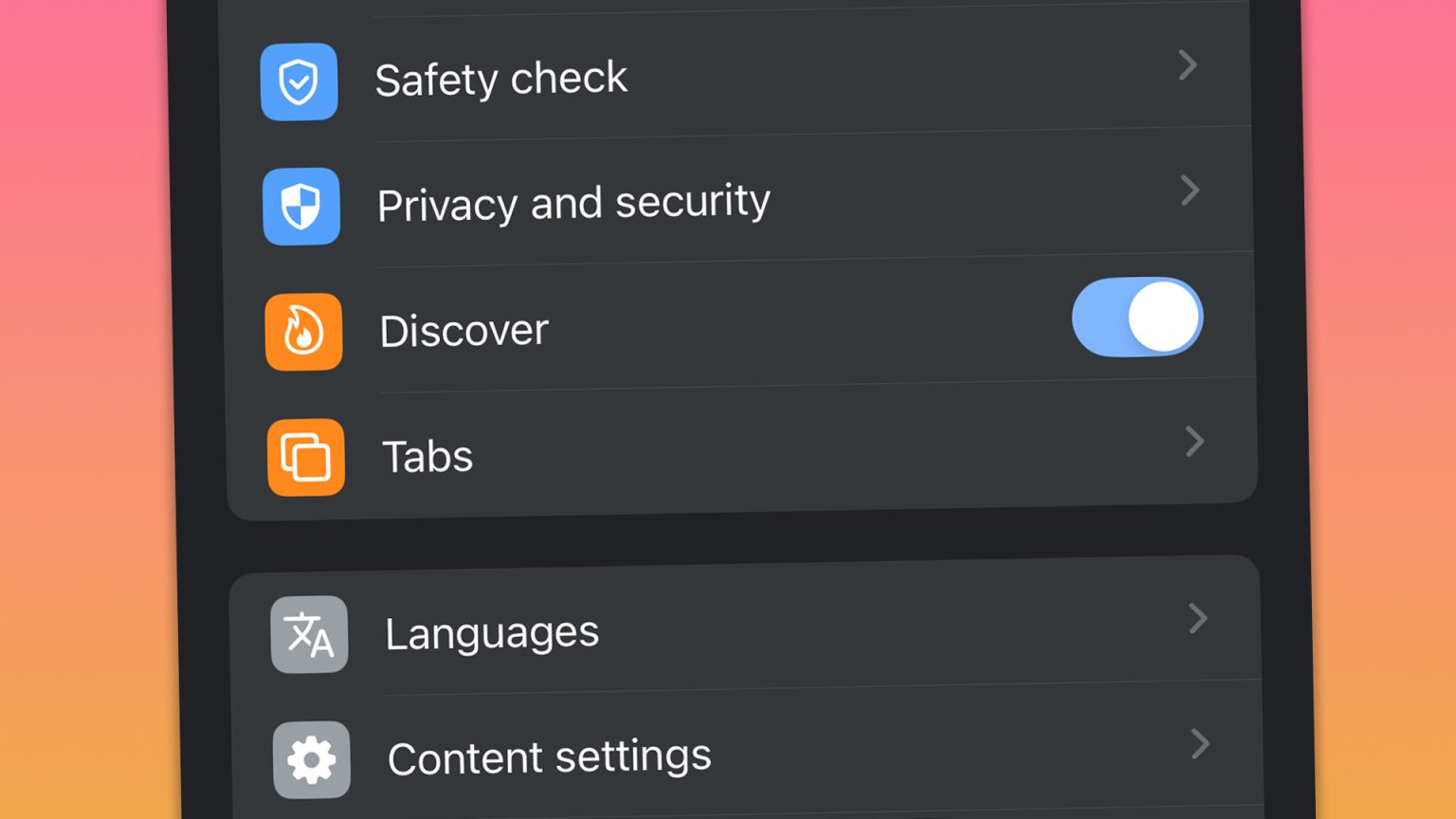Open the Safety check menu entry text
1456x819 pixels.
[500, 79]
